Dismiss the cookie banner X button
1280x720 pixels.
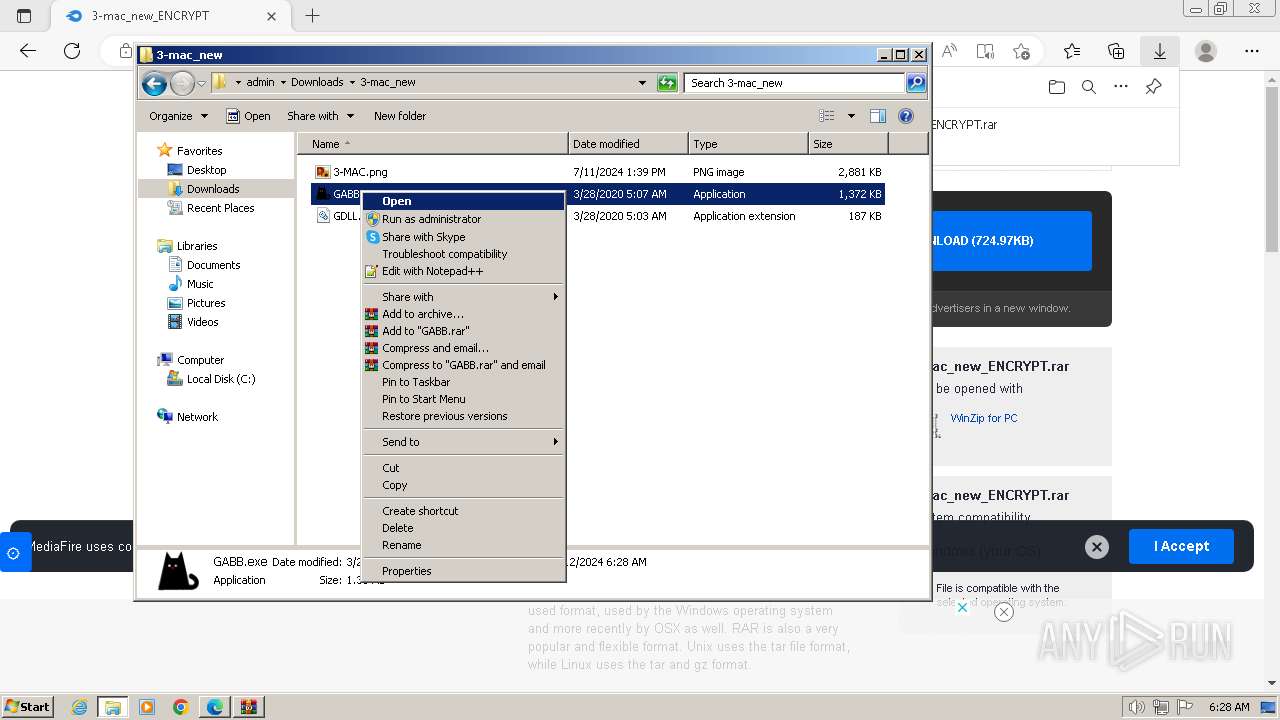[1097, 546]
